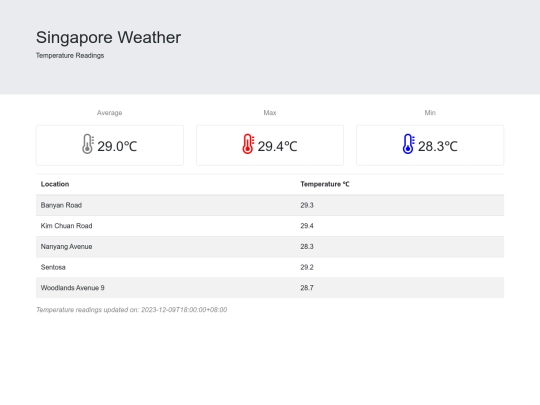The width and height of the screenshot is (540, 405).
Task: Select the Kim Chuan Road row name
Action: (x=66, y=226)
